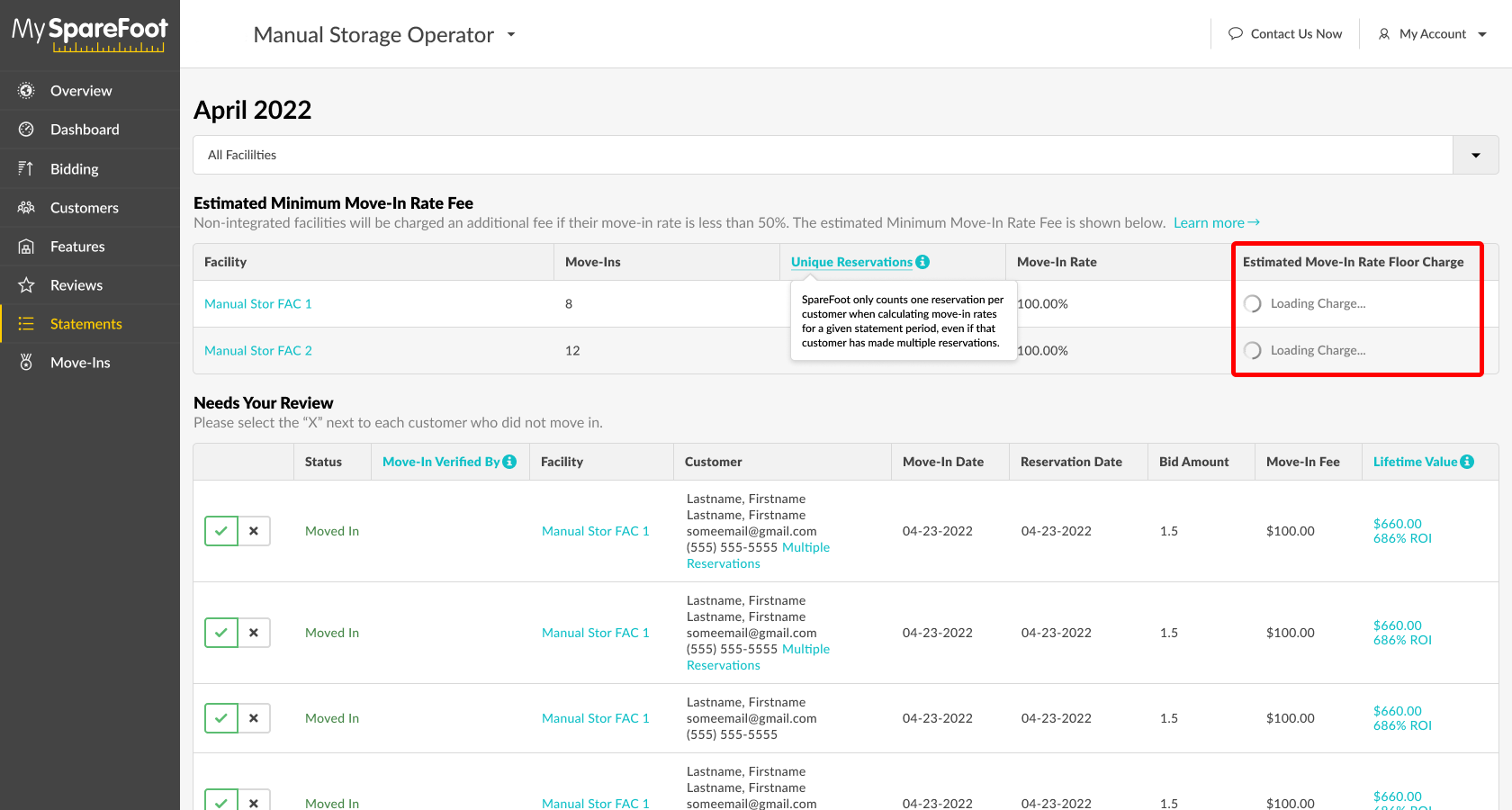Click the Move-In Rate column header
The width and height of the screenshot is (1512, 810).
(1057, 262)
